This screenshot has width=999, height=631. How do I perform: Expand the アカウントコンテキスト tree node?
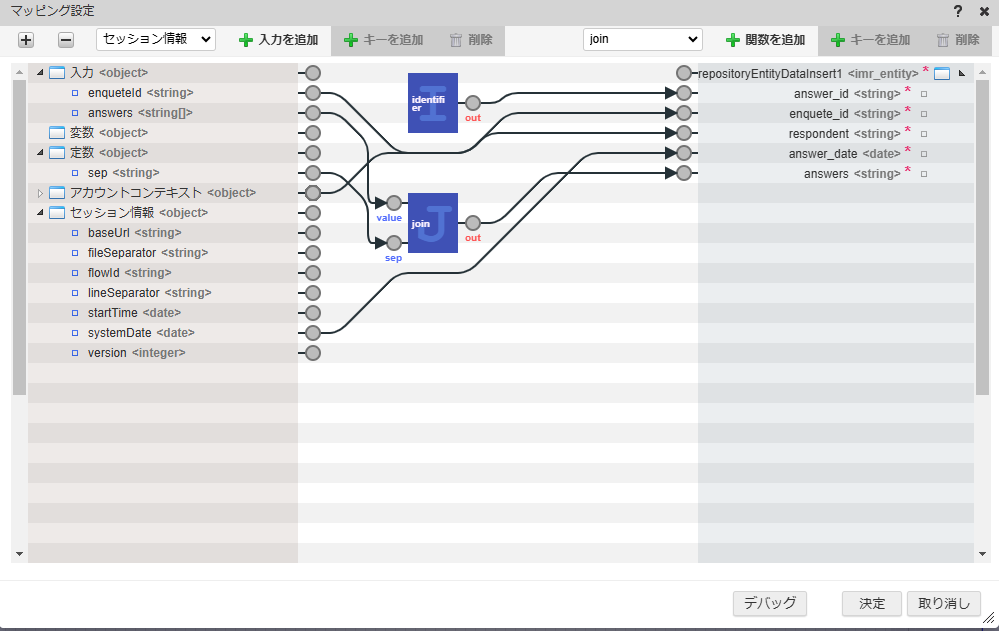(x=39, y=192)
